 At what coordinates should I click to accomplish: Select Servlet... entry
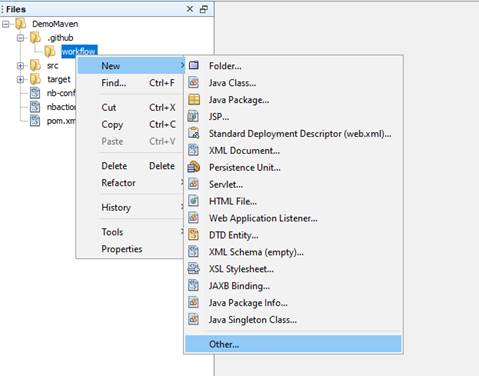pyautogui.click(x=293, y=184)
